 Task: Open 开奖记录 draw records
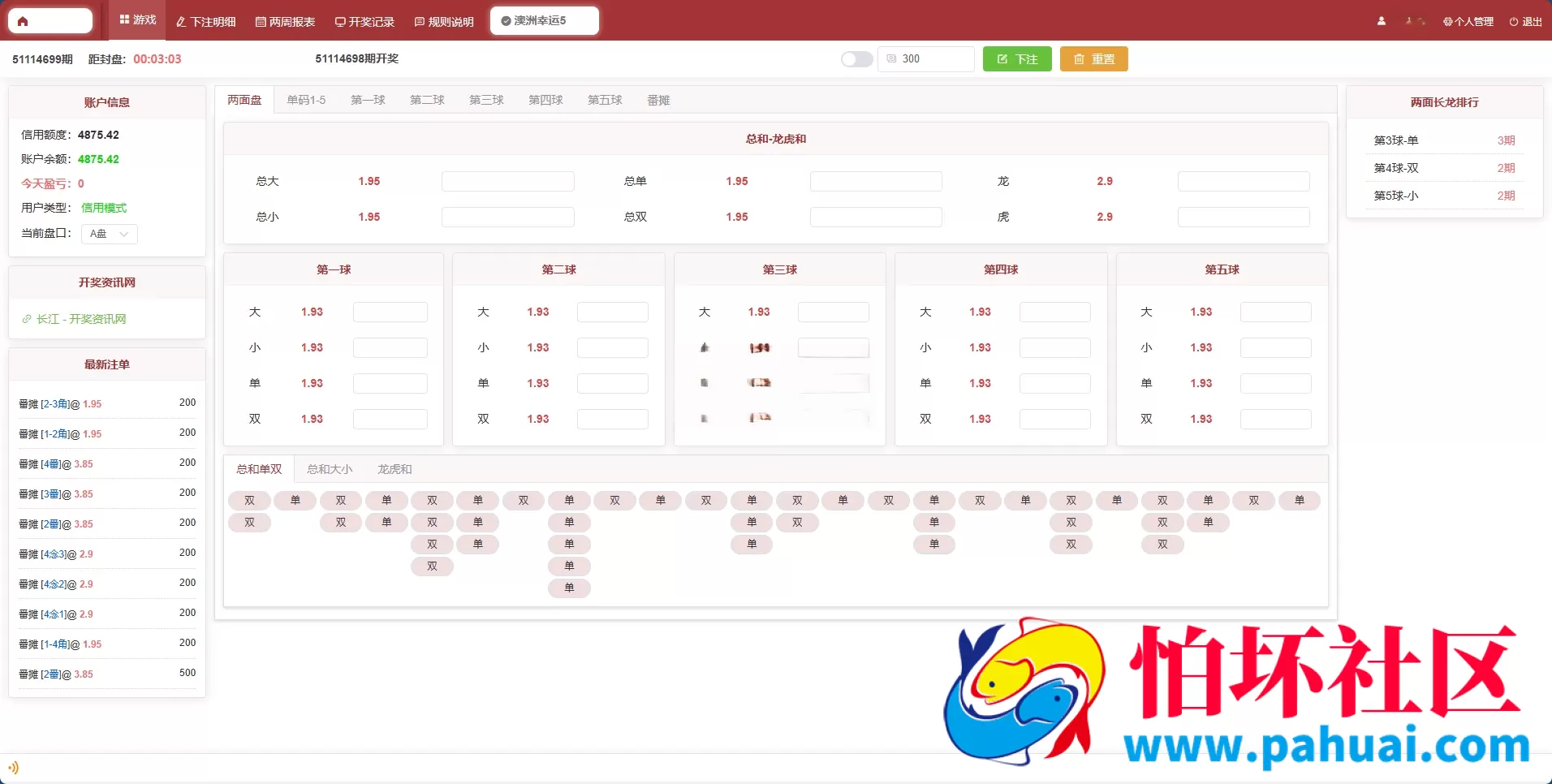pos(364,22)
